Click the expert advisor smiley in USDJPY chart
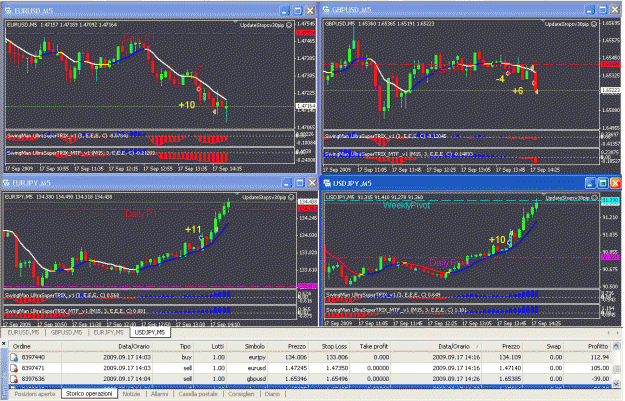This screenshot has height=401, width=625. click(594, 198)
